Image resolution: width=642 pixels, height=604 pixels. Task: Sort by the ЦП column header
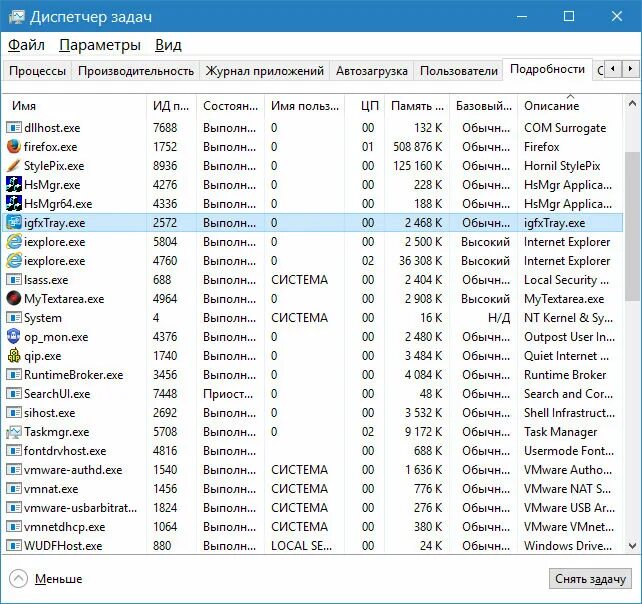[364, 106]
